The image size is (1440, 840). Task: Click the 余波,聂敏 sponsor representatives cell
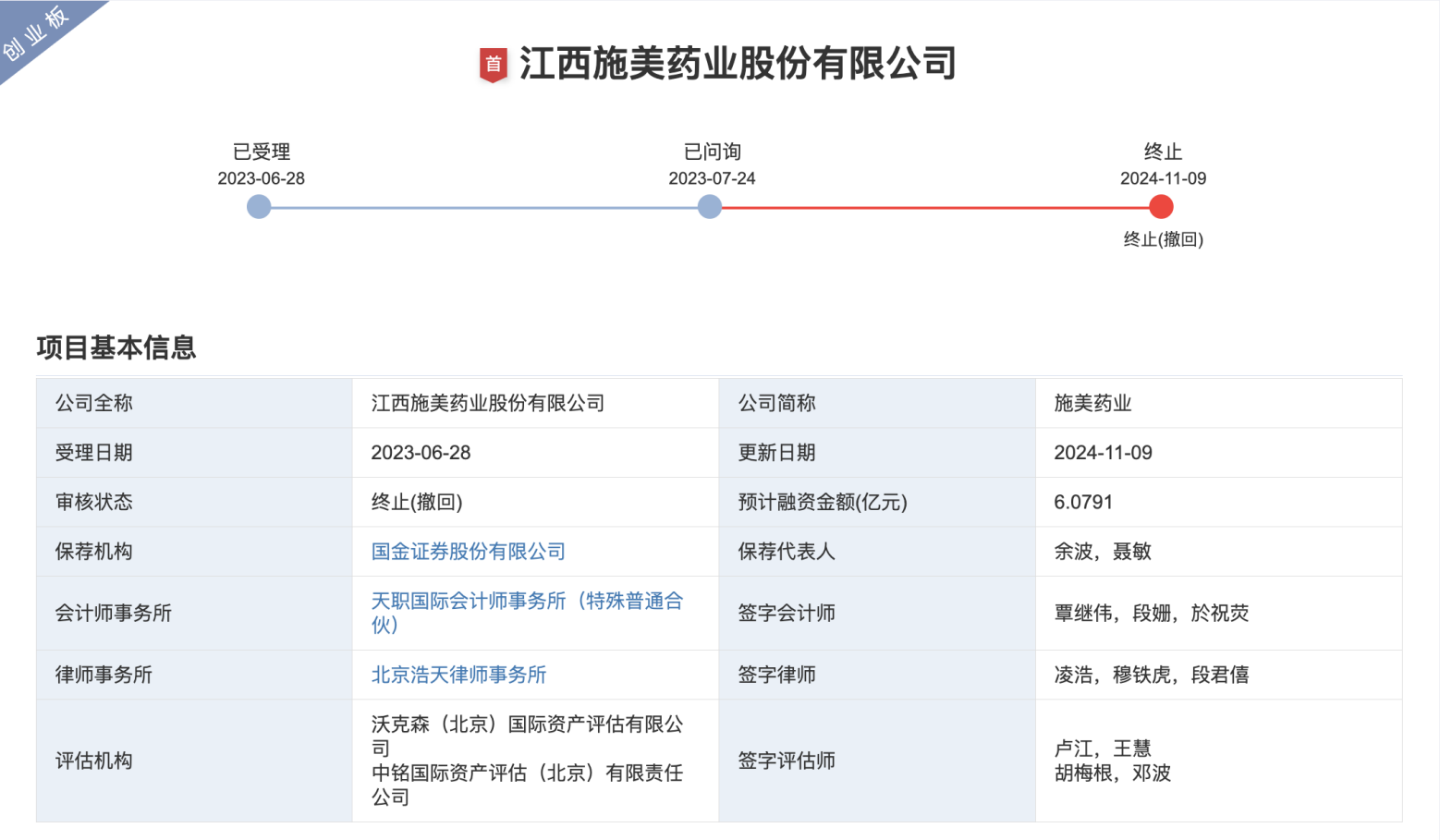(1102, 552)
